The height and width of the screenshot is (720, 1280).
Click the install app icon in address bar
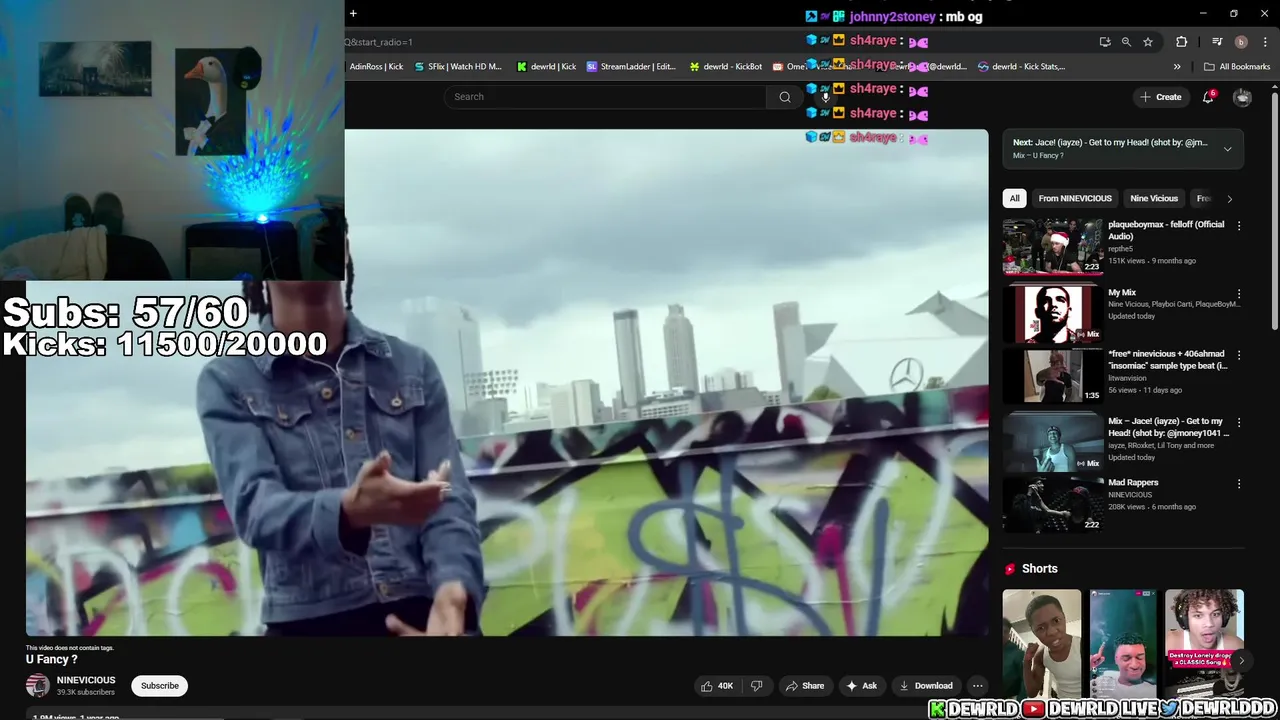tap(1105, 42)
